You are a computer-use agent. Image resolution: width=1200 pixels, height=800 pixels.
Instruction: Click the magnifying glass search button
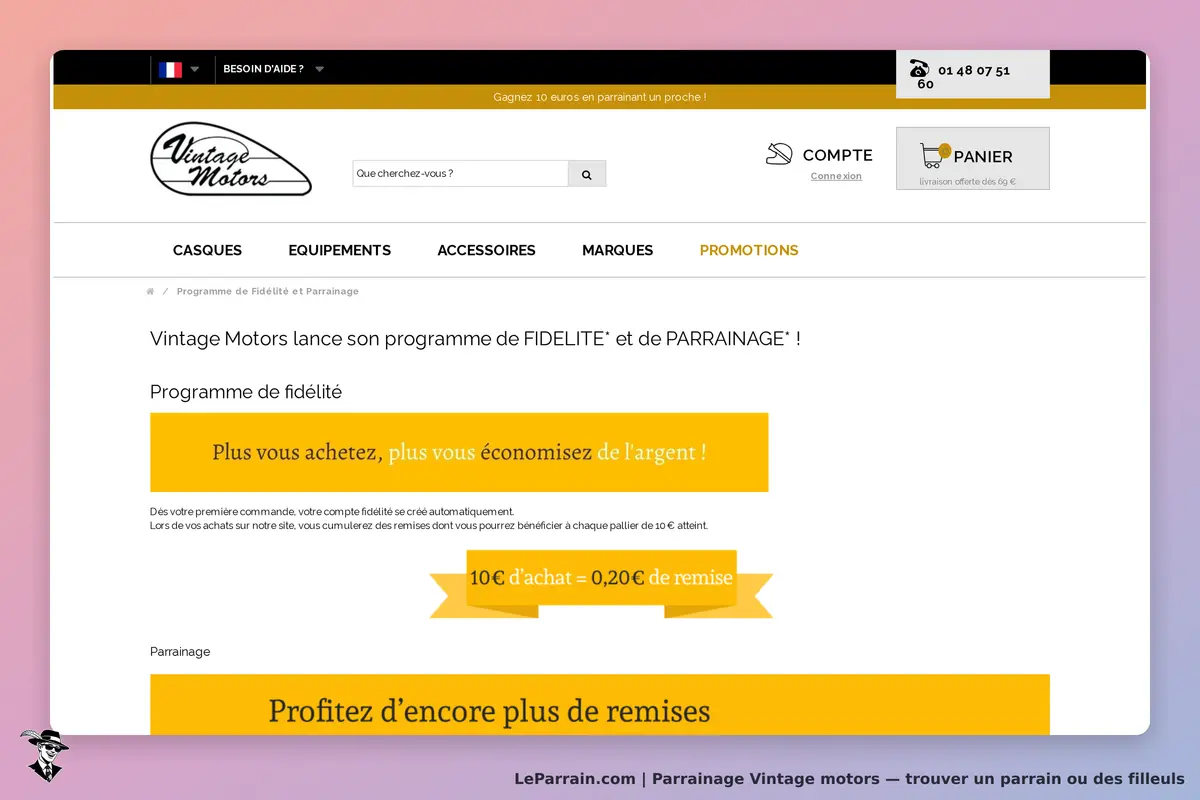pyautogui.click(x=587, y=174)
